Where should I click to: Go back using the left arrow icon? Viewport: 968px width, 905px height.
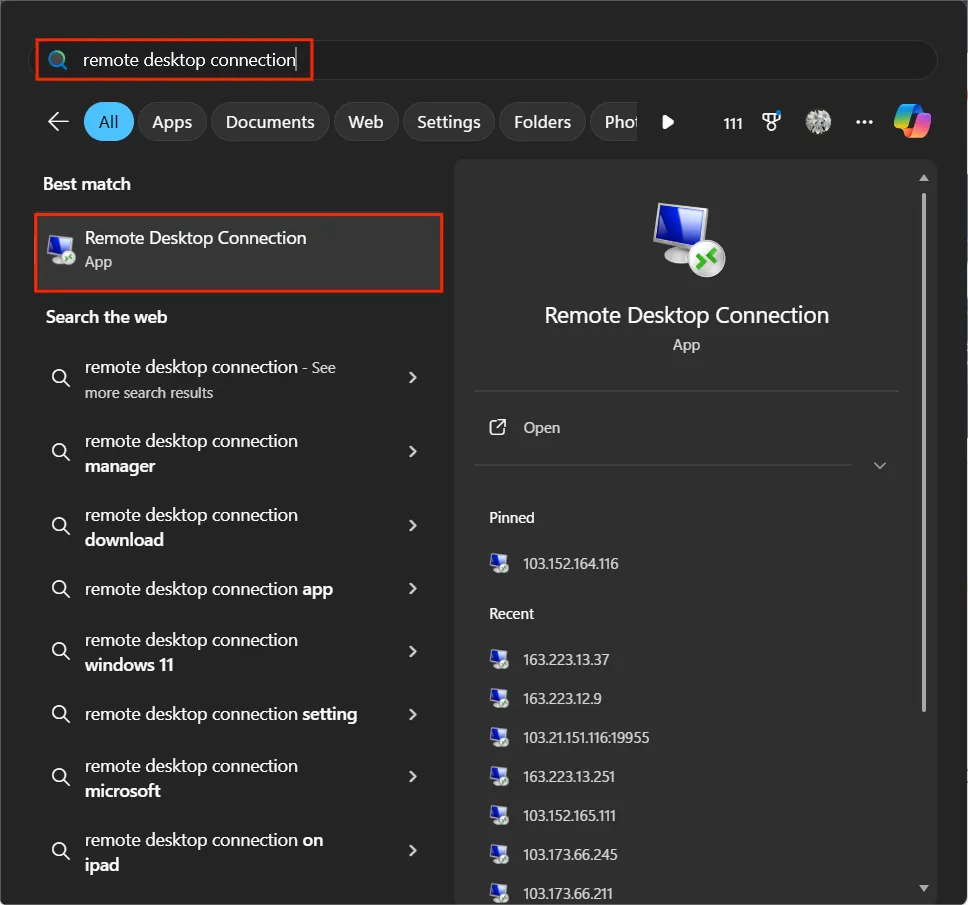coord(58,122)
